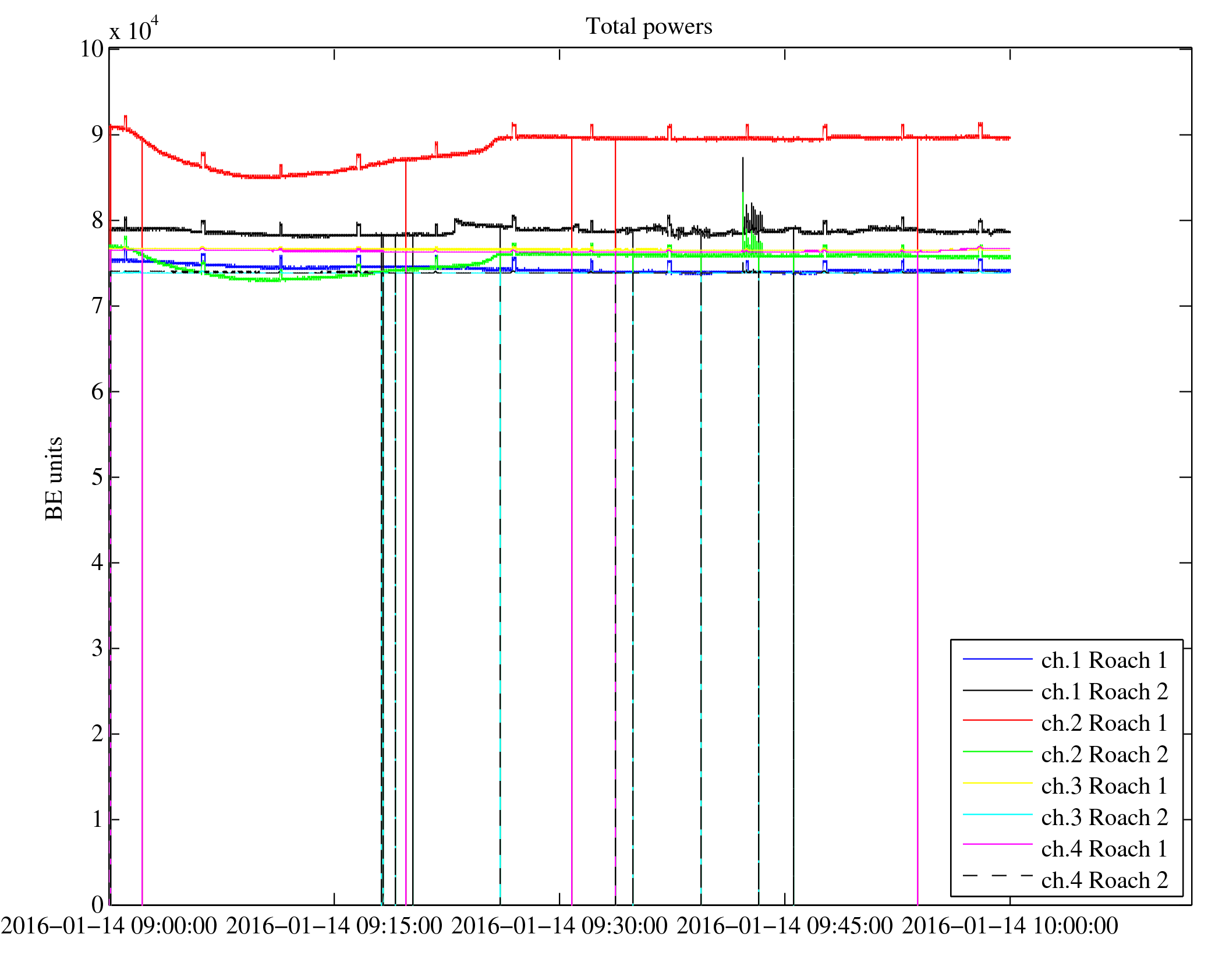Click the 'BE units' y-axis label

pyautogui.click(x=54, y=479)
